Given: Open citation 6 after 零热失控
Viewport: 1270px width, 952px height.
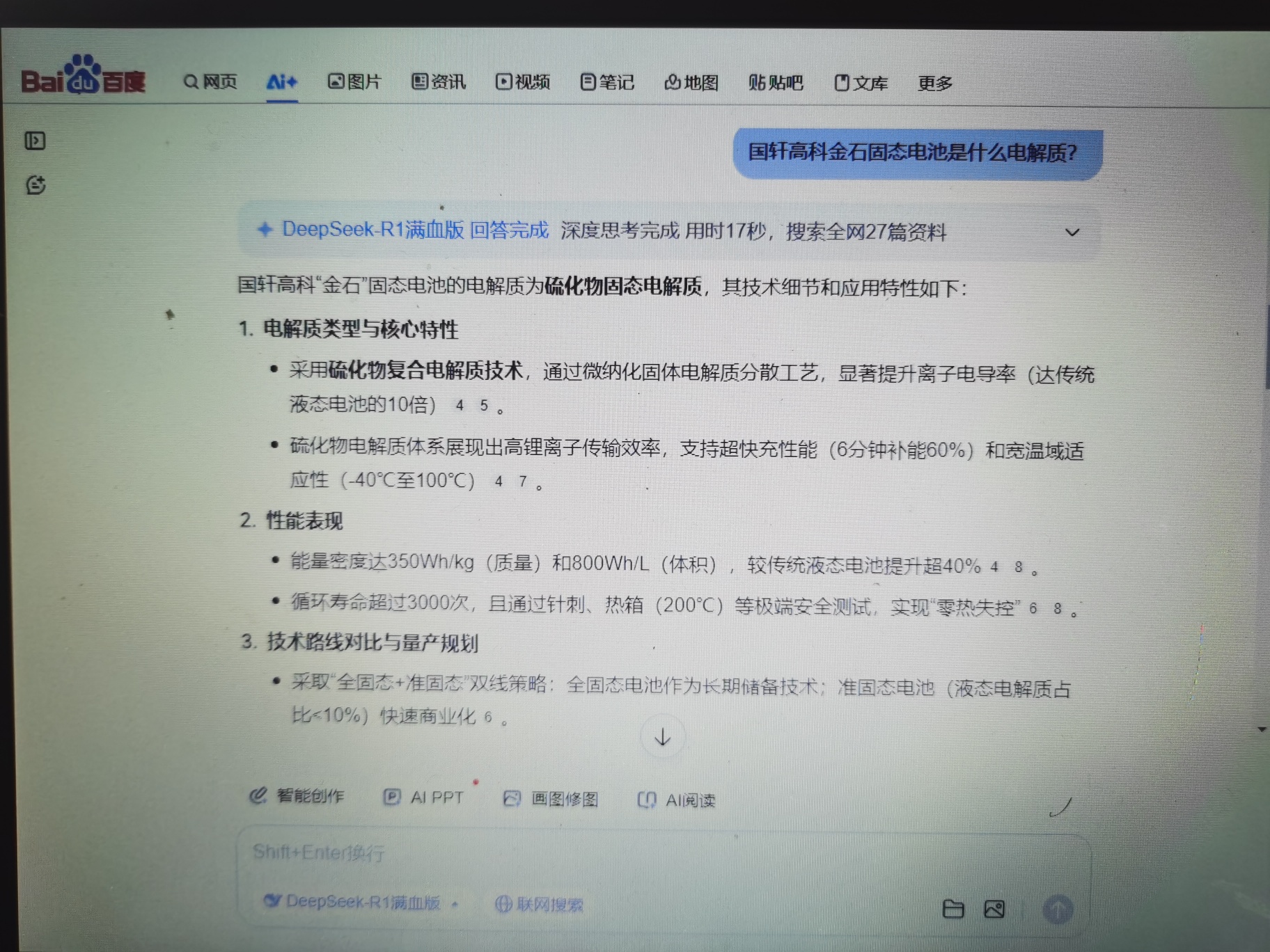Looking at the screenshot, I should click(x=1033, y=608).
